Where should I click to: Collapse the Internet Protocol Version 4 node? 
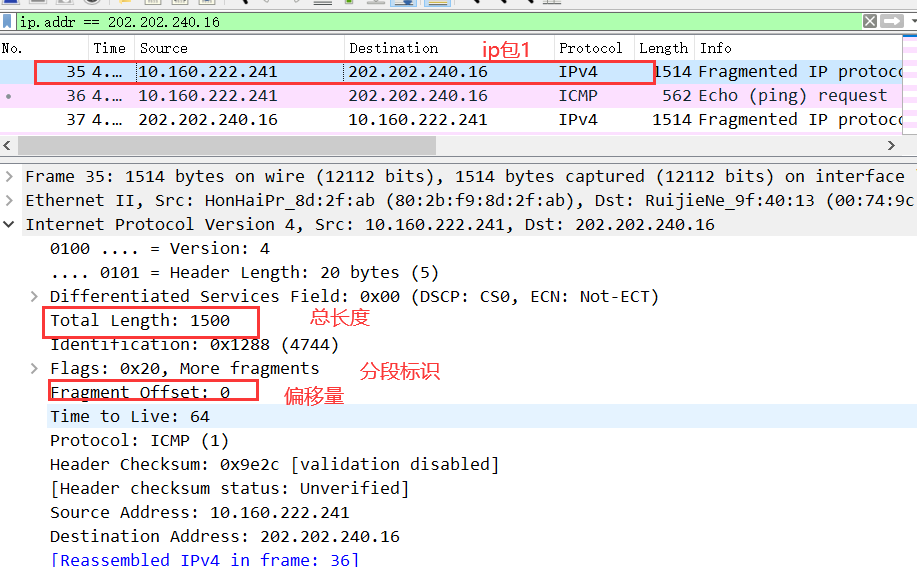click(x=9, y=224)
